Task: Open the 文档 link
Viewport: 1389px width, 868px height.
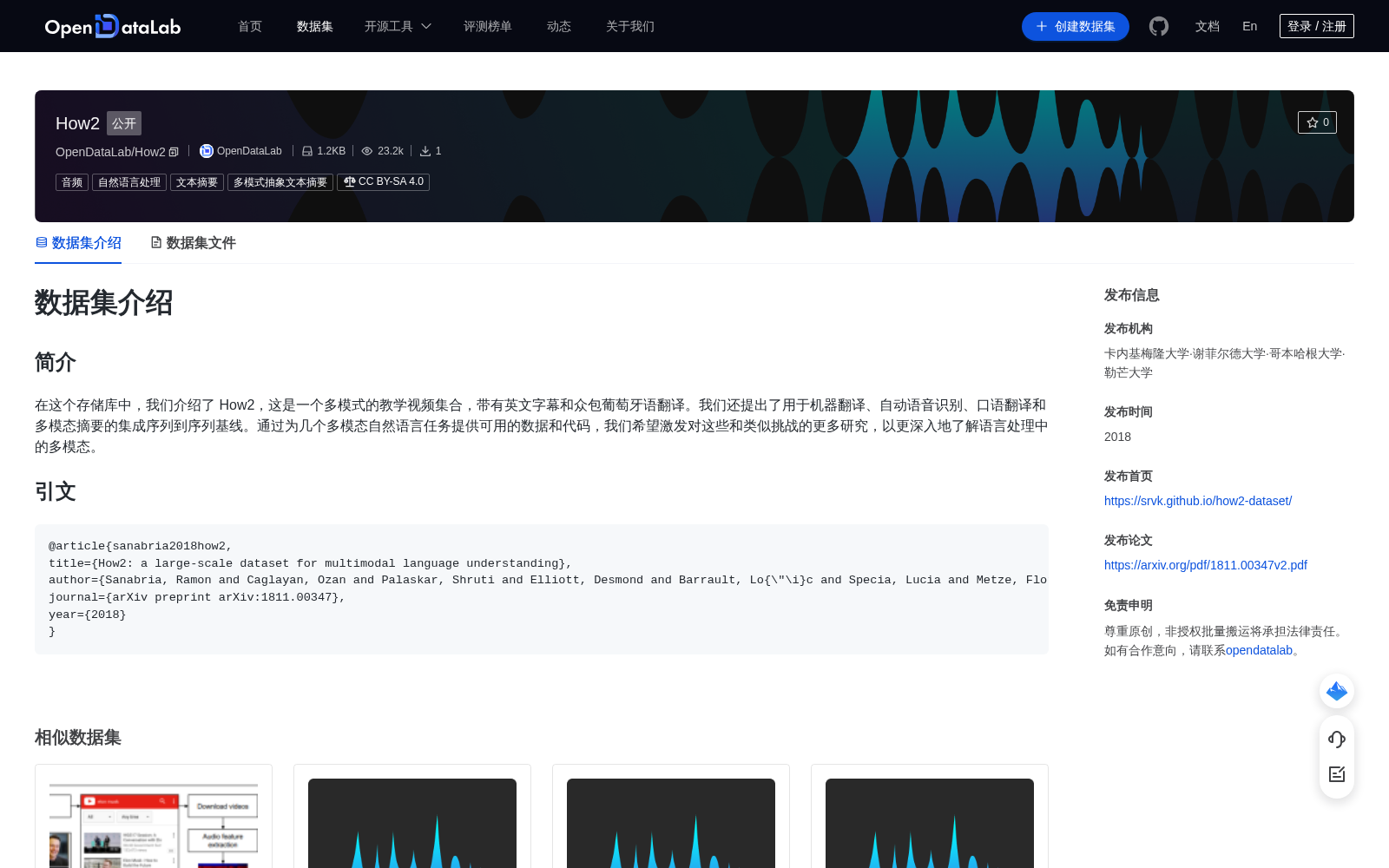Action: pos(1208,26)
